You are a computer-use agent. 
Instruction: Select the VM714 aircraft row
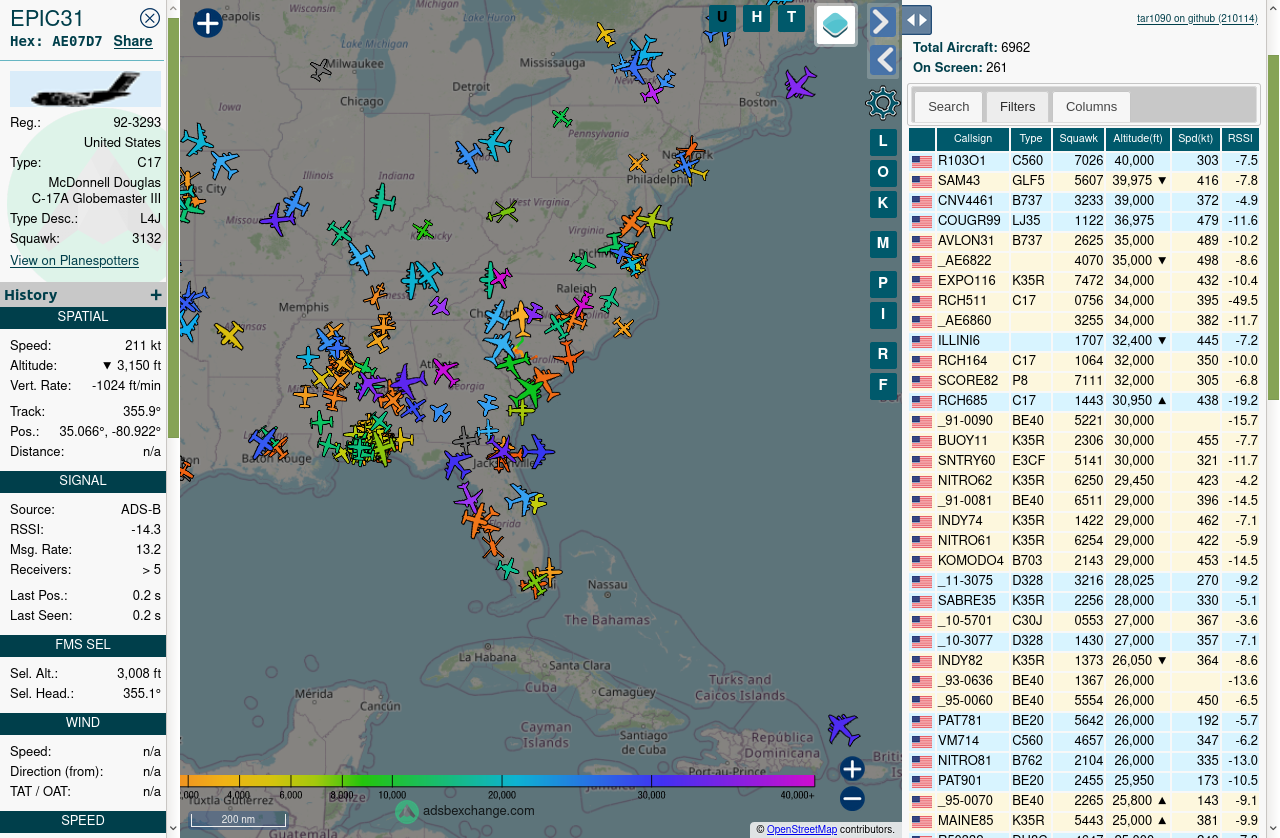[1084, 741]
